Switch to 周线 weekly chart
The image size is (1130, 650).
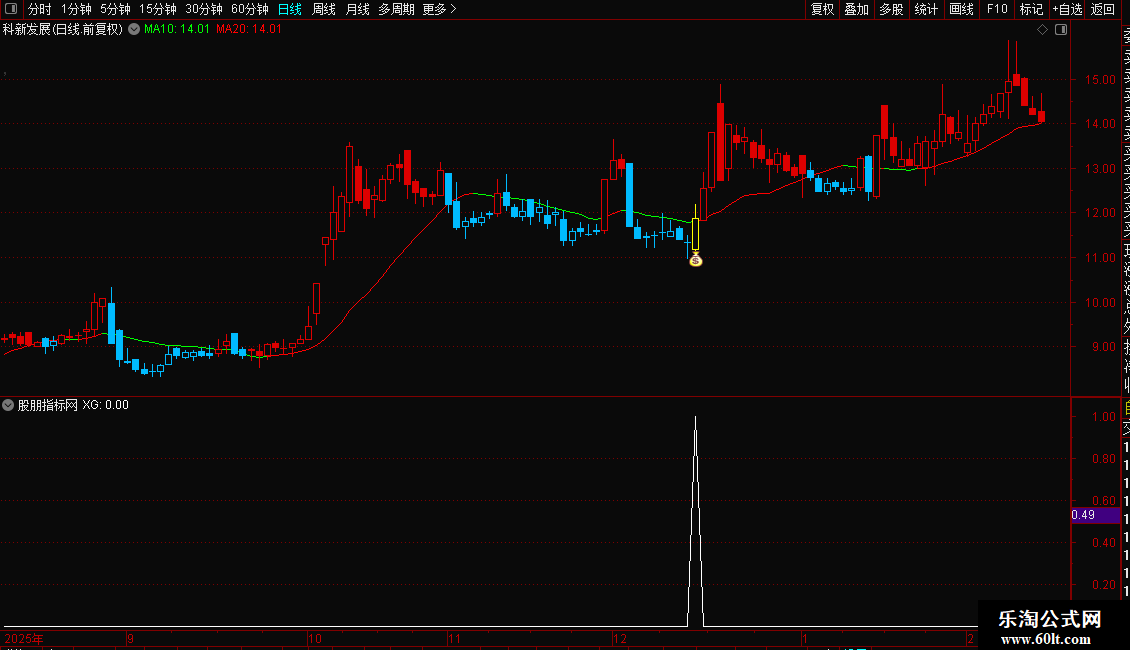tap(324, 9)
